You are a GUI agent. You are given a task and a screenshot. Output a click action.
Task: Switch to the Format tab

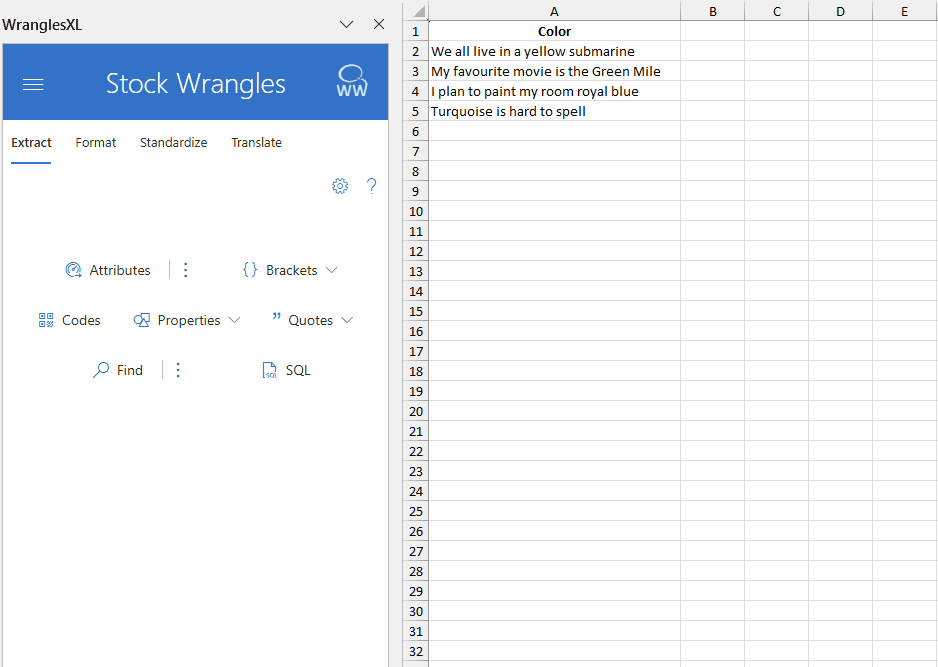coord(96,142)
